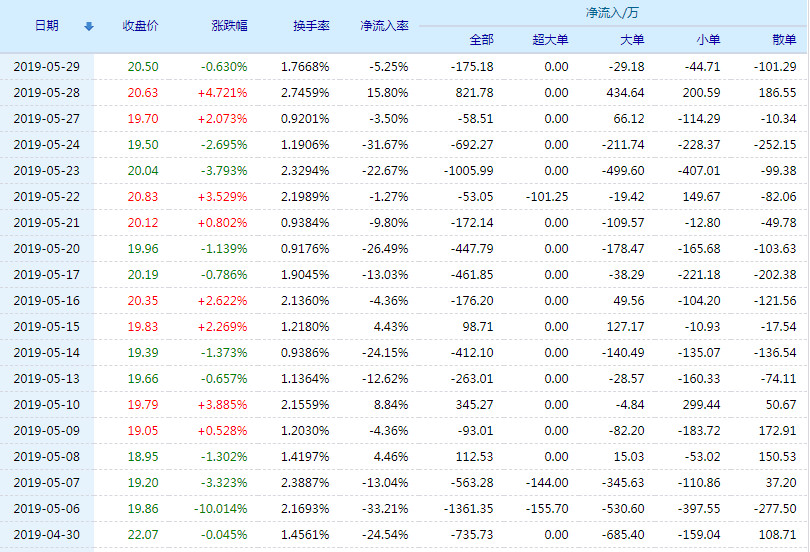Sort by the 换手率 column header
Image resolution: width=810 pixels, height=552 pixels.
[311, 26]
